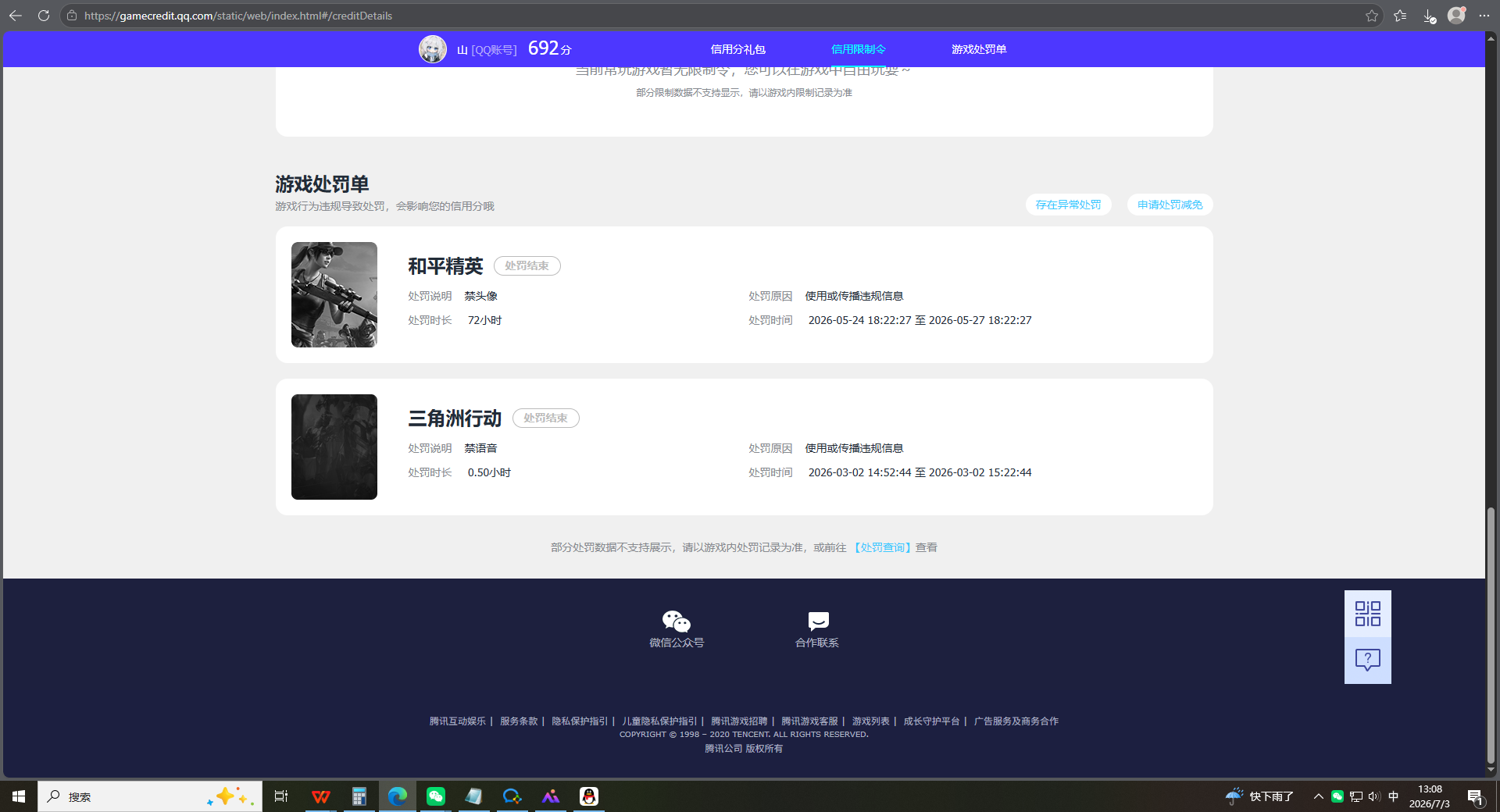The image size is (1500, 812).
Task: Open the 游戏列表 footer link
Action: click(870, 721)
